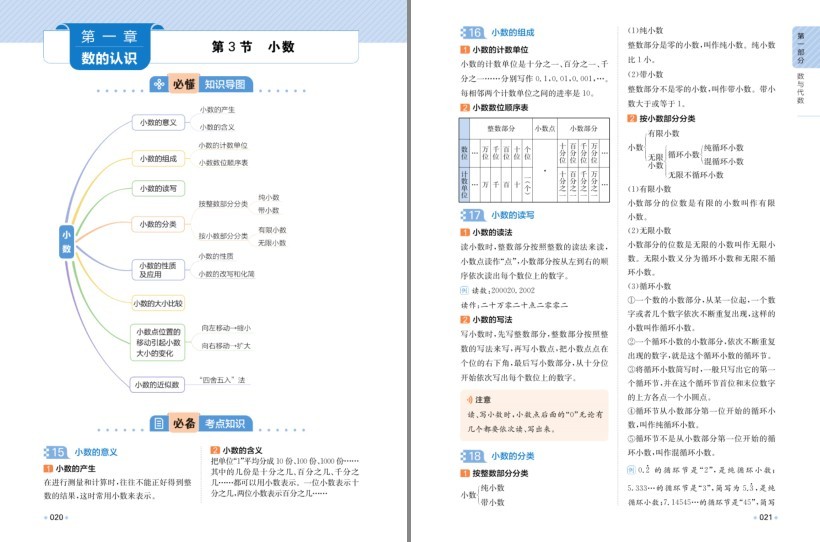Click the 小数数位顺序表 table
Screen dimensions: 820x542
pyautogui.click(x=534, y=160)
